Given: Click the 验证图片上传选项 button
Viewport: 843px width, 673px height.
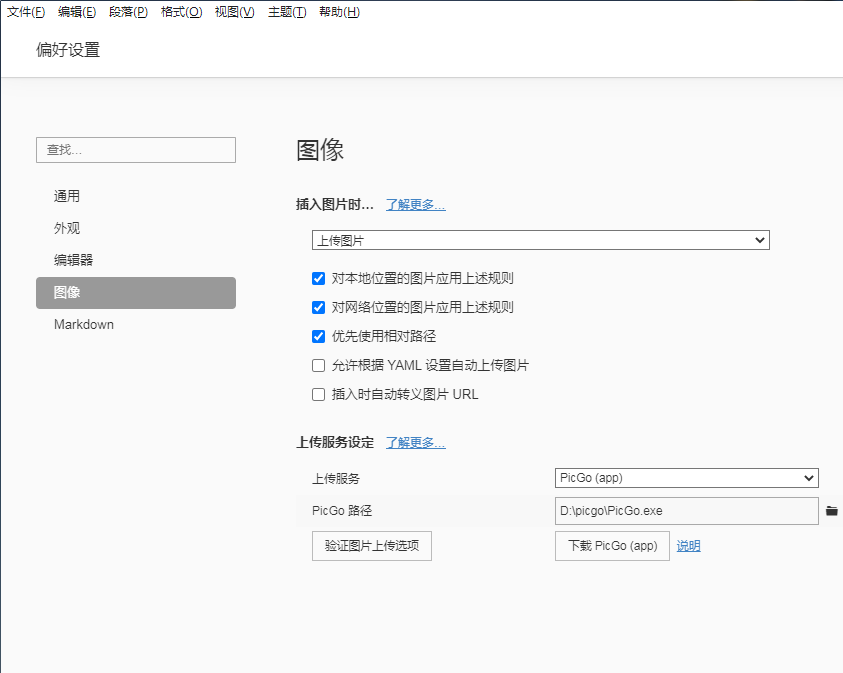Looking at the screenshot, I should coord(372,546).
